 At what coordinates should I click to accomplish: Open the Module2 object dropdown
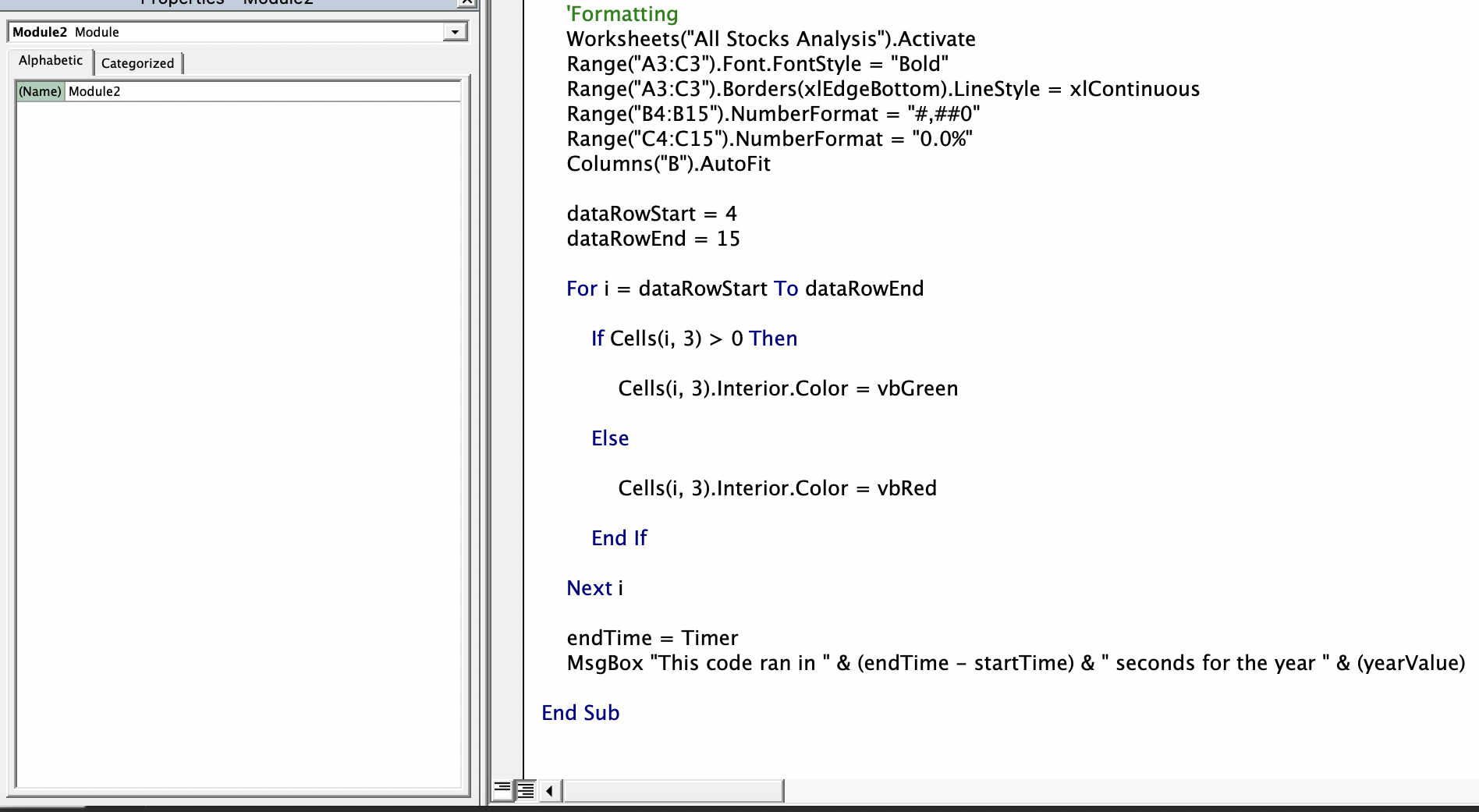point(455,32)
